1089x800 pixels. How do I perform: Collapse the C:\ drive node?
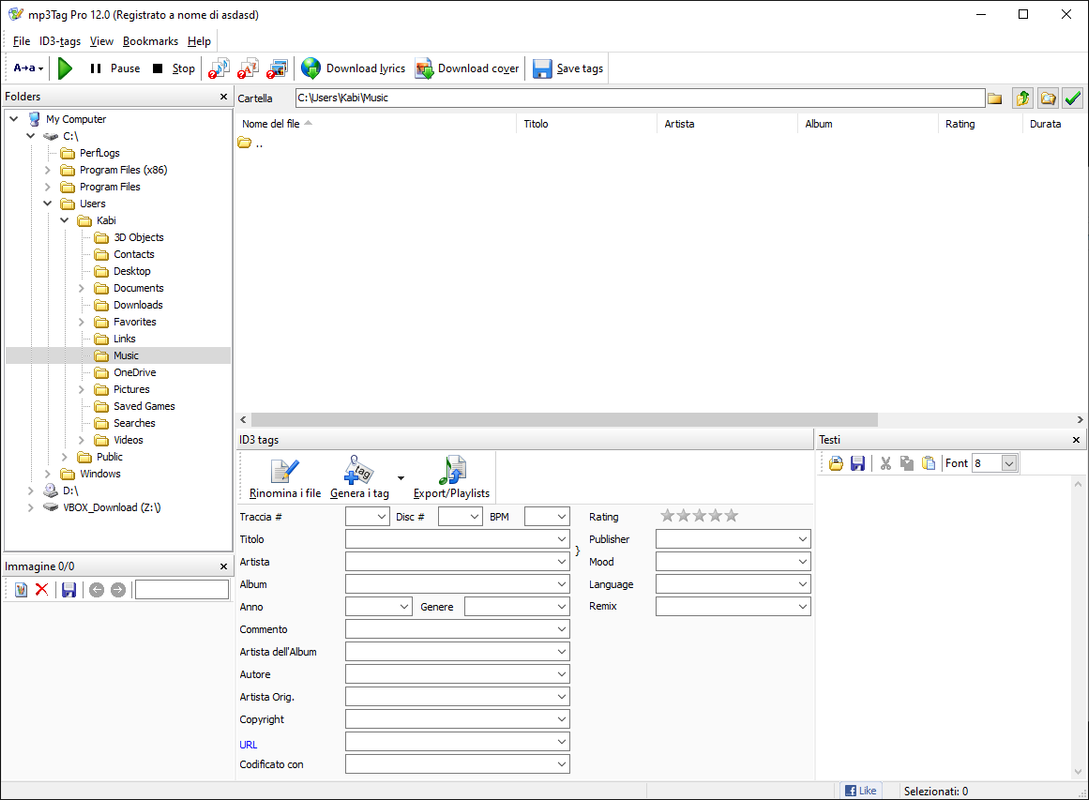(31, 136)
